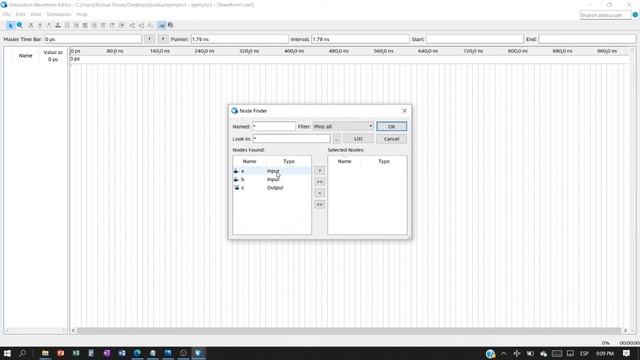The image size is (640, 360).
Task: Open the File menu
Action: (x=7, y=14)
